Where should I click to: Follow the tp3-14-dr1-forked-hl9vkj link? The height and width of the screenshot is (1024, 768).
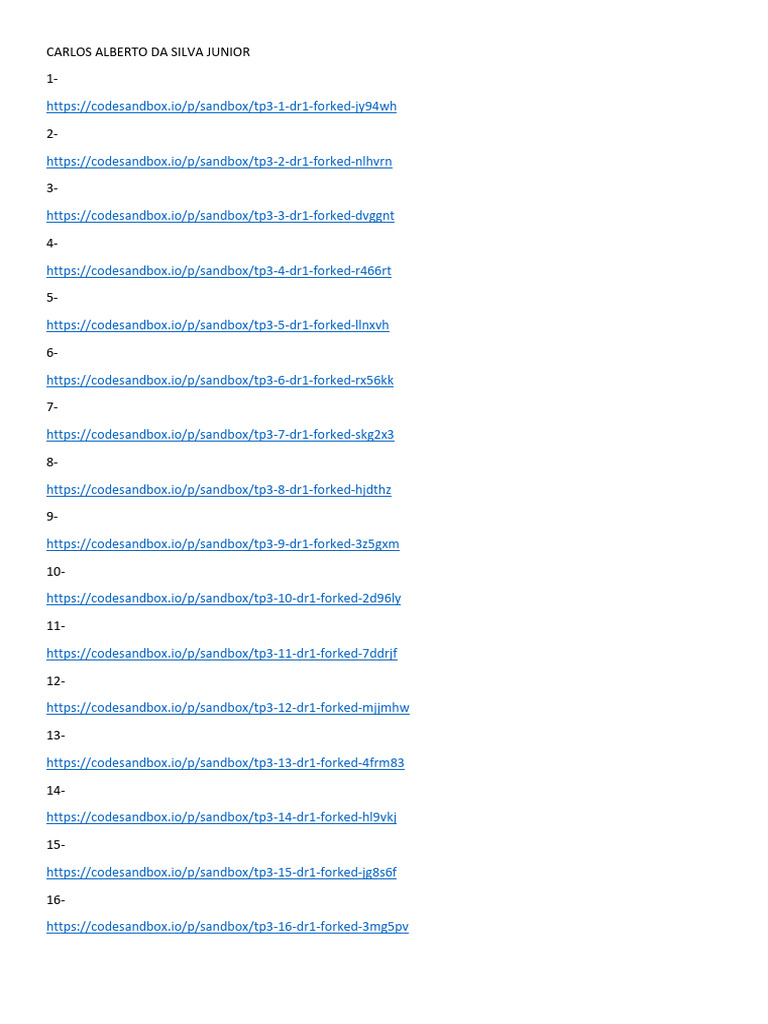[x=221, y=817]
